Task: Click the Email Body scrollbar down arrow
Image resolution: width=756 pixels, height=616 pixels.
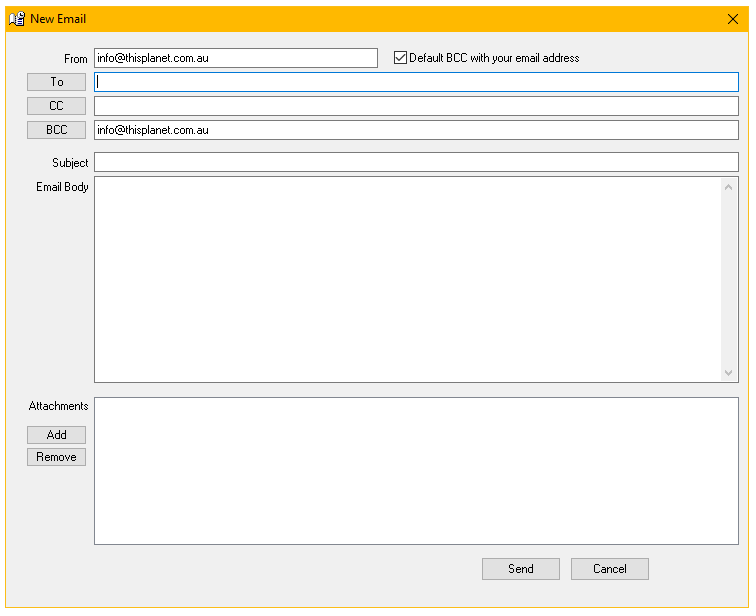Action: (x=729, y=373)
